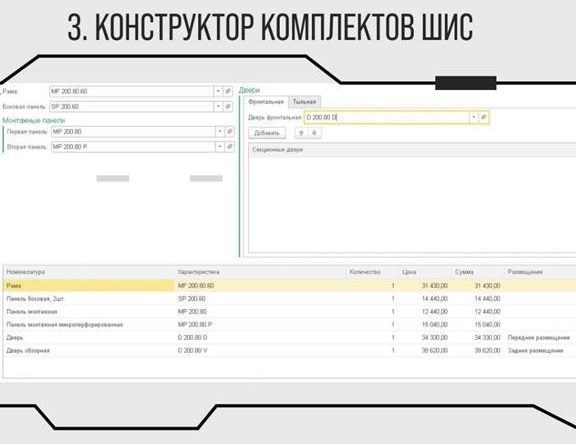576x446 pixels.
Task: Open the Рама field's open-item icon
Action: pos(228,91)
